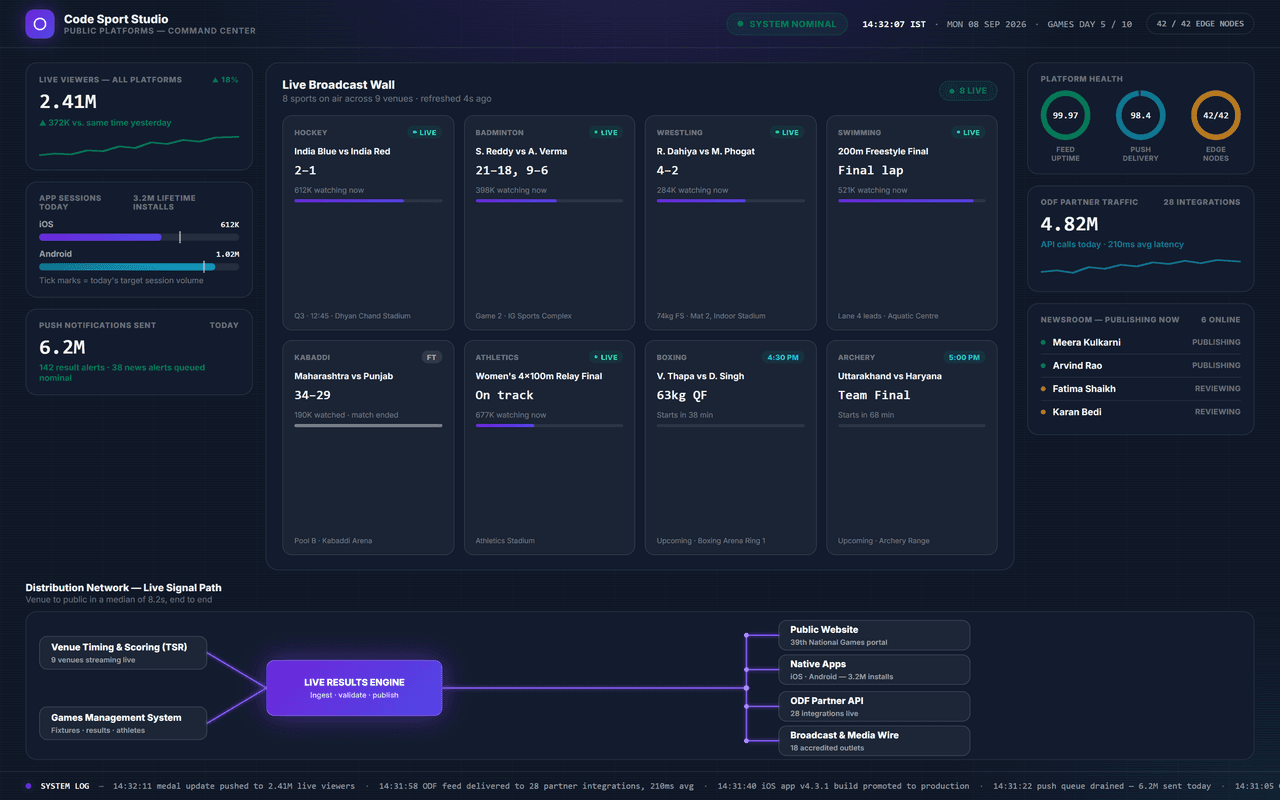Open the Athletics Women's 4×100m Relay card

coord(549,448)
